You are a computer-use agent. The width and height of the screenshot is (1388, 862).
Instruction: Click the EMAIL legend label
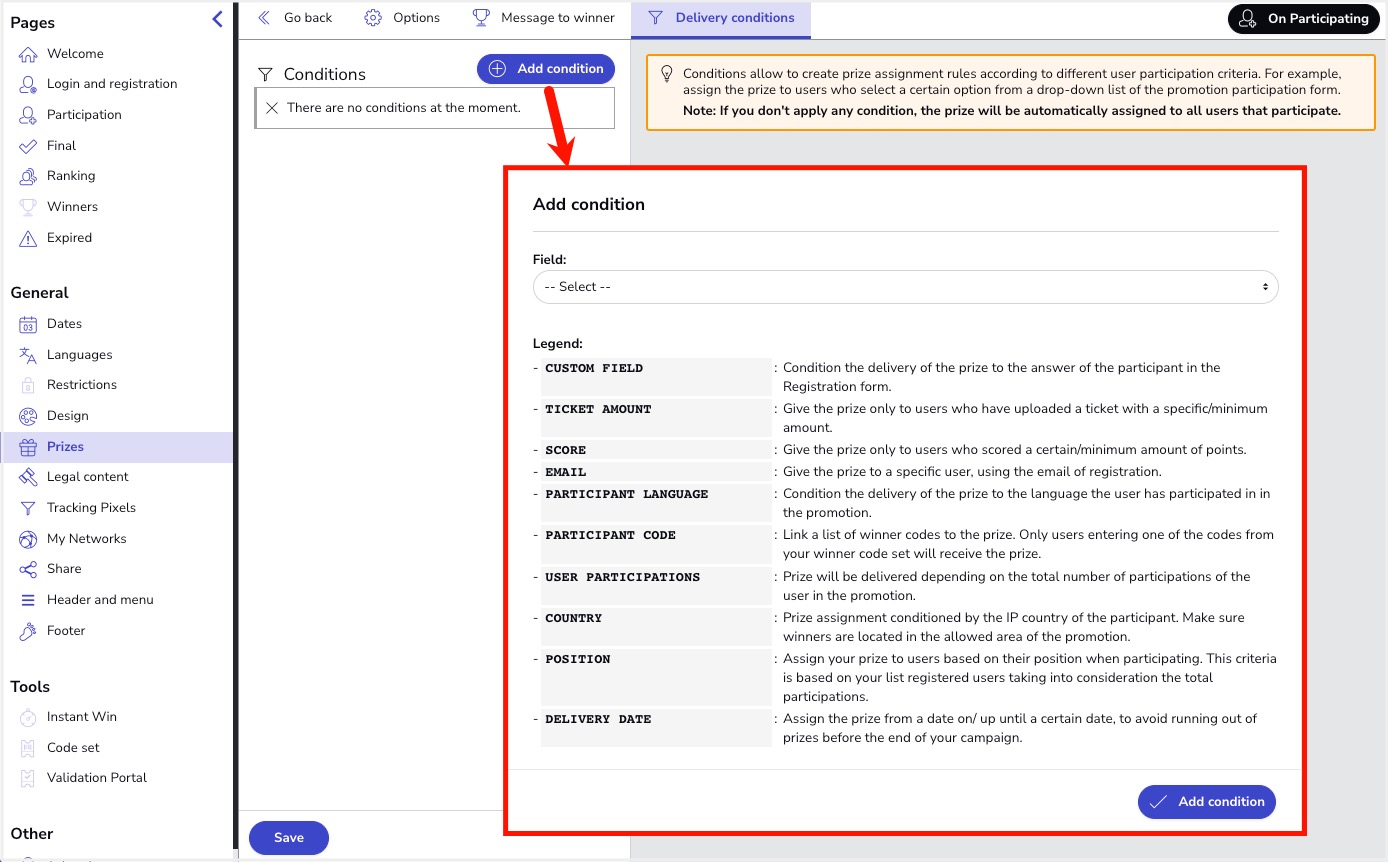point(566,472)
